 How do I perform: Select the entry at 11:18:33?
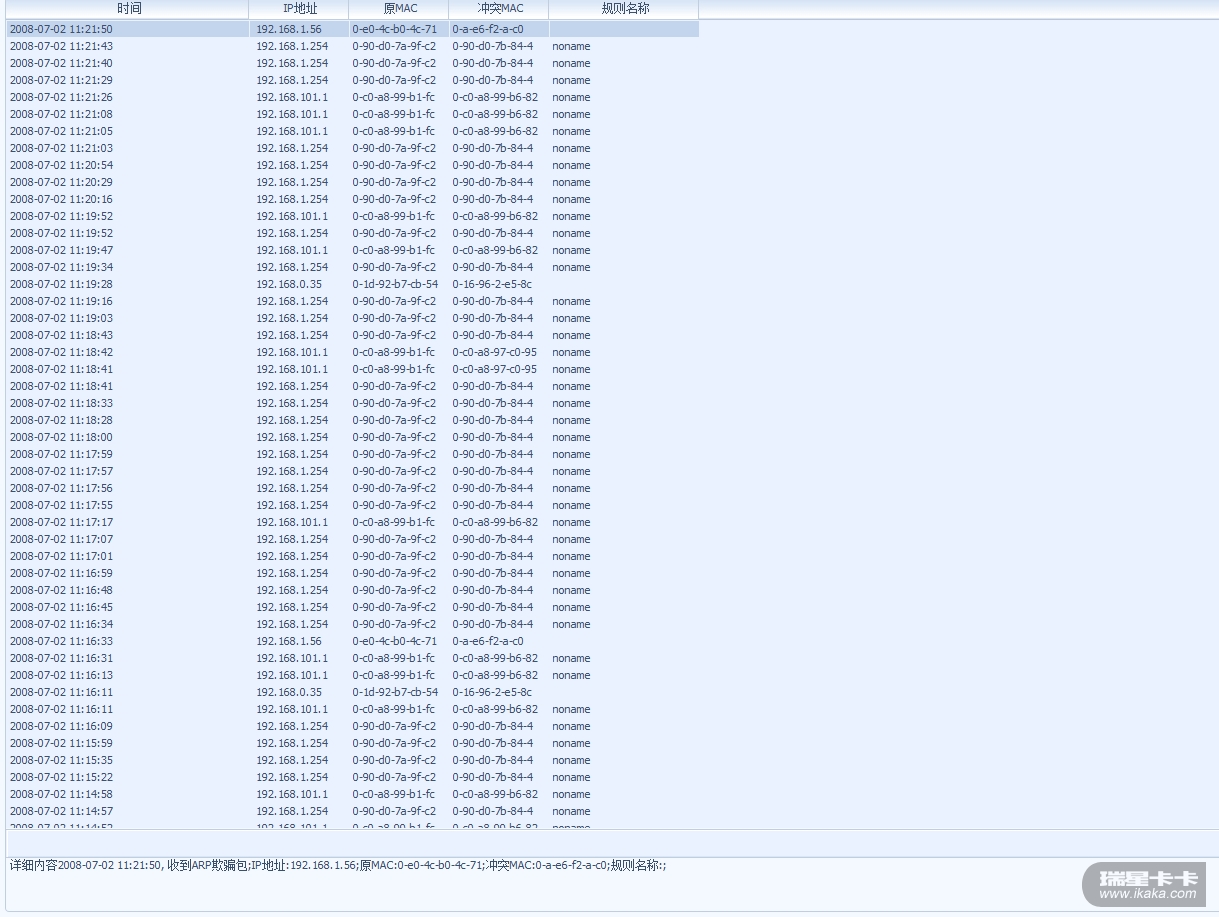(353, 403)
